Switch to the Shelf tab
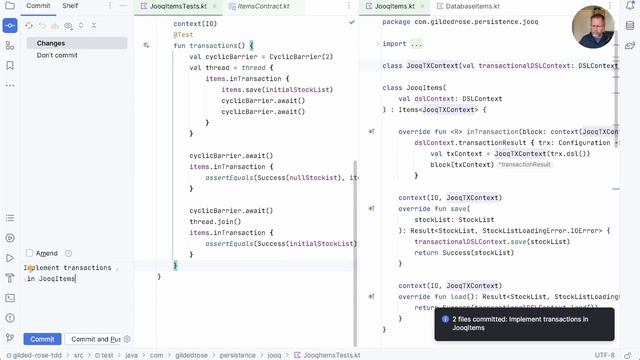Screen dimensions: 640x360 70,6
